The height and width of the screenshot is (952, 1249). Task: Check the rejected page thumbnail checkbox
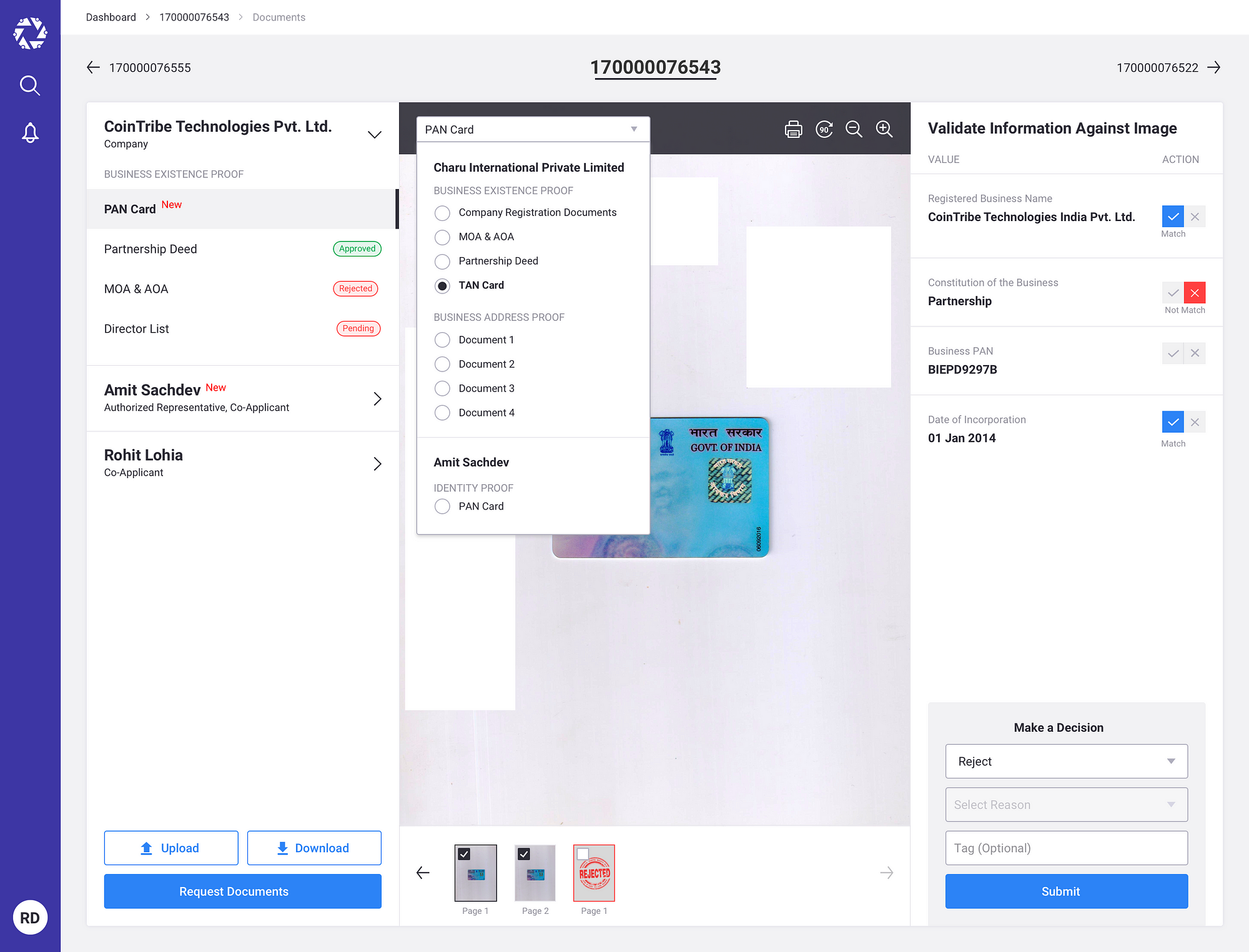pos(583,854)
